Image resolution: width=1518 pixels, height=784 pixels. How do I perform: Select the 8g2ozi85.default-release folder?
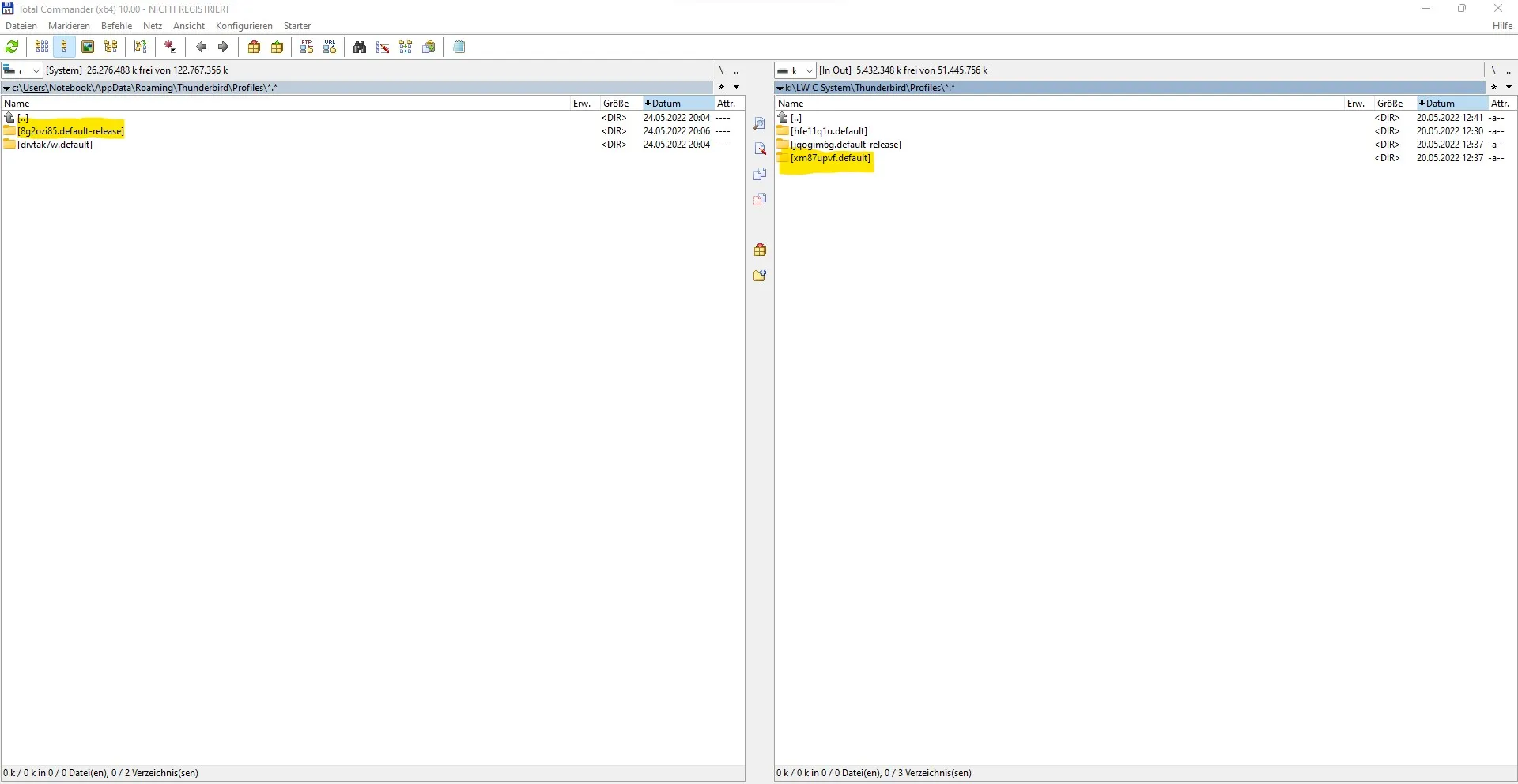70,131
